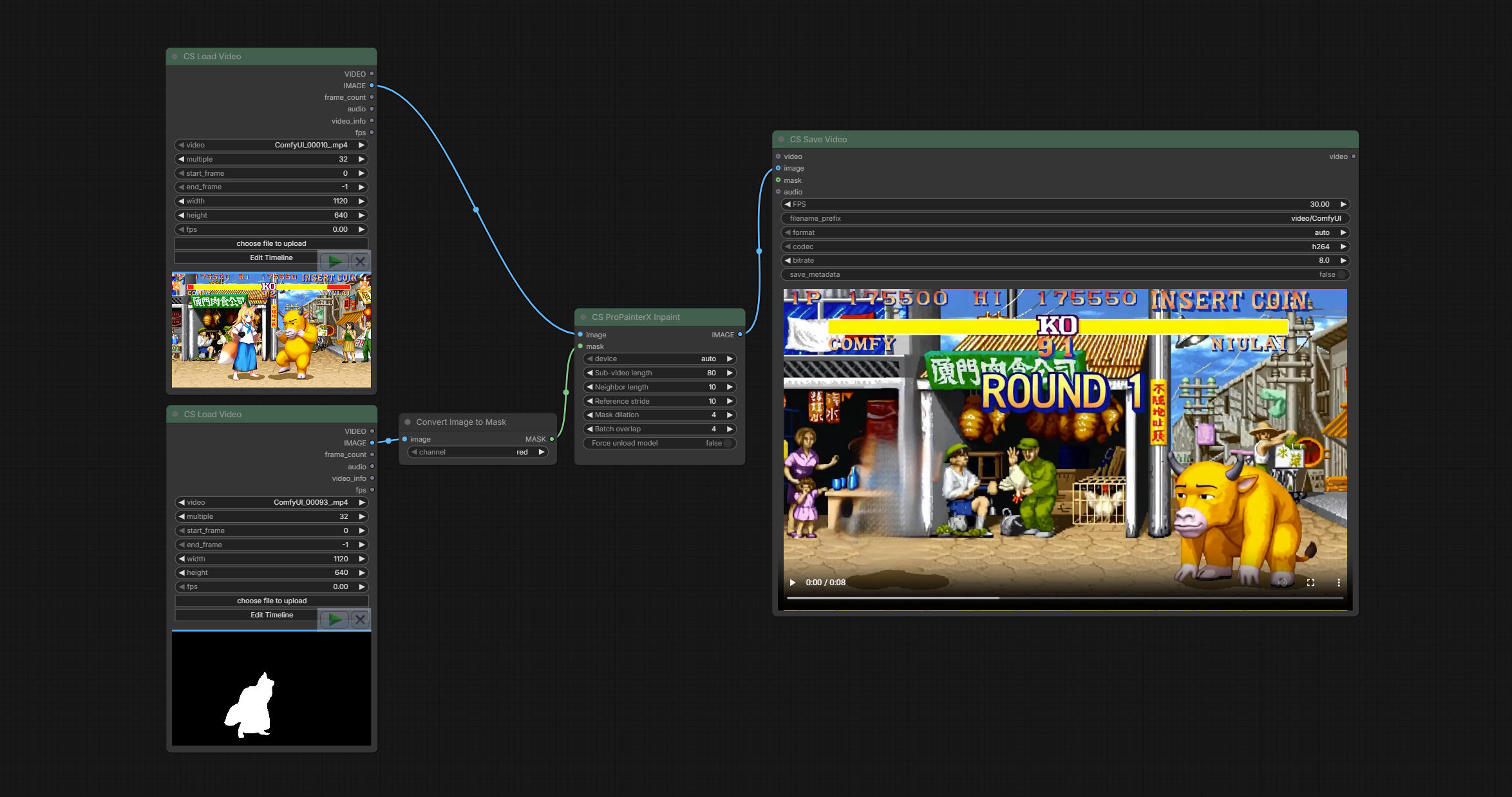This screenshot has height=797, width=1512.
Task: Click IMAGE output port of ProPainterX Inpaint
Action: tap(740, 335)
